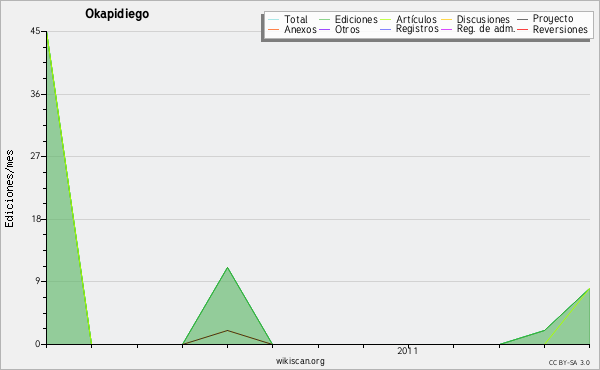Image resolution: width=600 pixels, height=370 pixels.
Task: Click the 27 y-axis value
Action: [x=35, y=156]
